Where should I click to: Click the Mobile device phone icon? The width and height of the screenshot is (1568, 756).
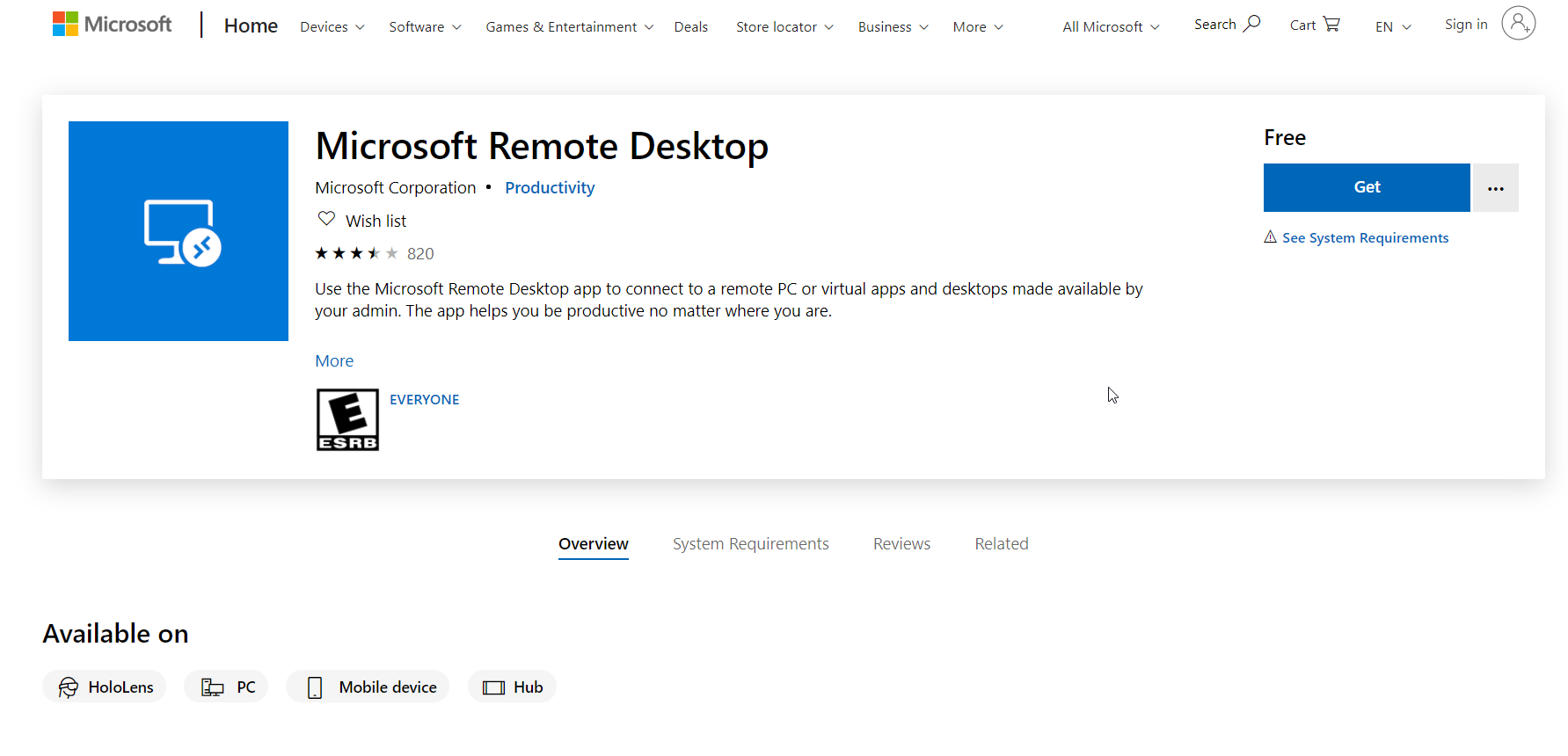[315, 687]
